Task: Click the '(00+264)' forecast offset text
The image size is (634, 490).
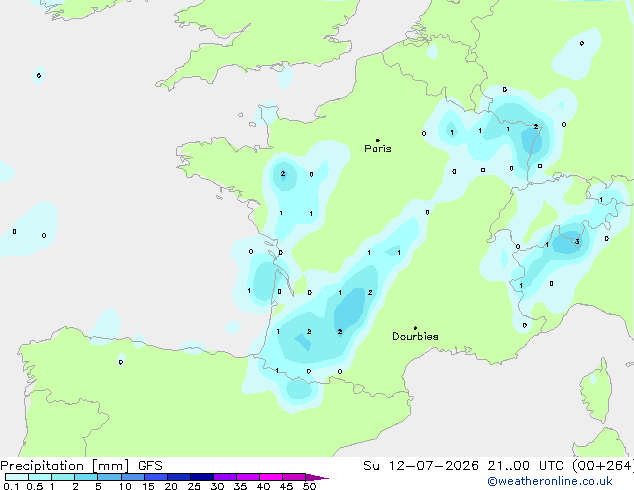Action: pyautogui.click(x=602, y=466)
